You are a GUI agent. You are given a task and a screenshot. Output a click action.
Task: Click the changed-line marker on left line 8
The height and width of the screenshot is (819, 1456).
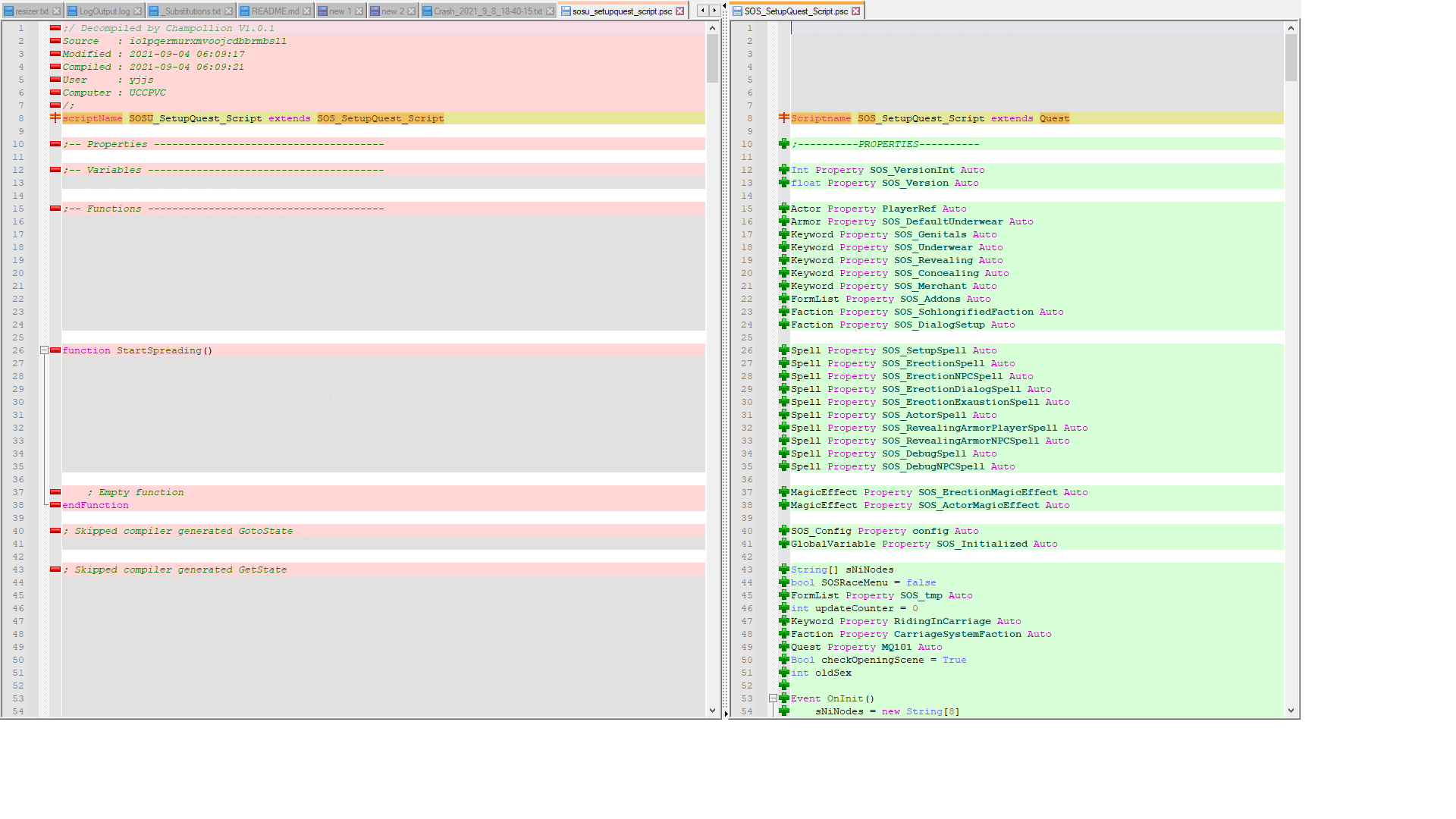click(55, 118)
